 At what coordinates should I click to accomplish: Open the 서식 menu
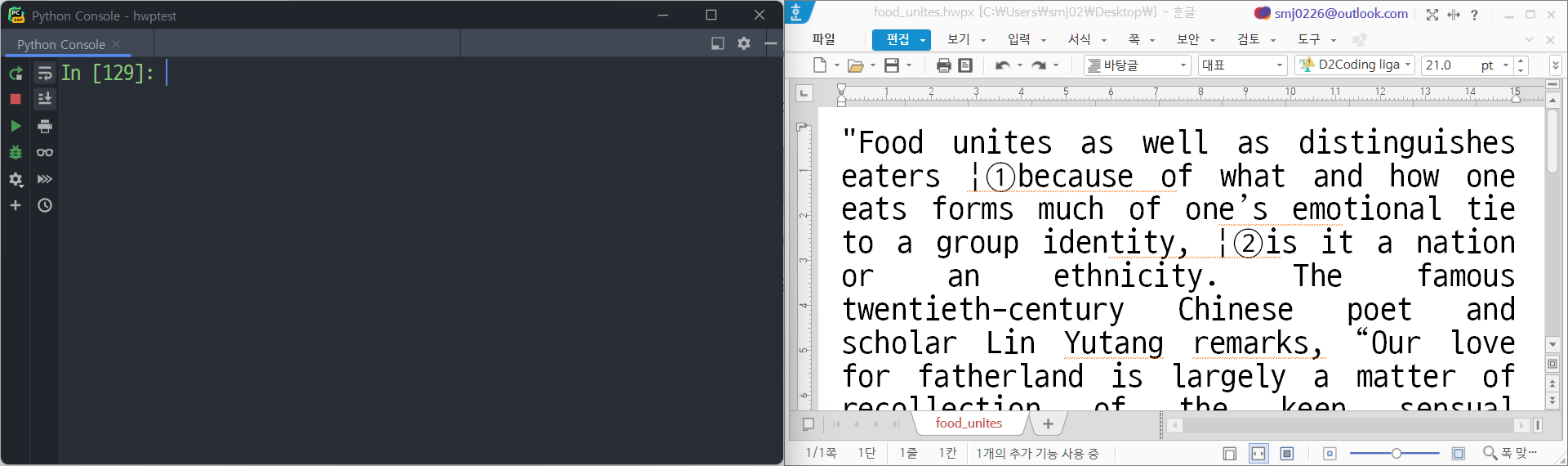pyautogui.click(x=1079, y=39)
